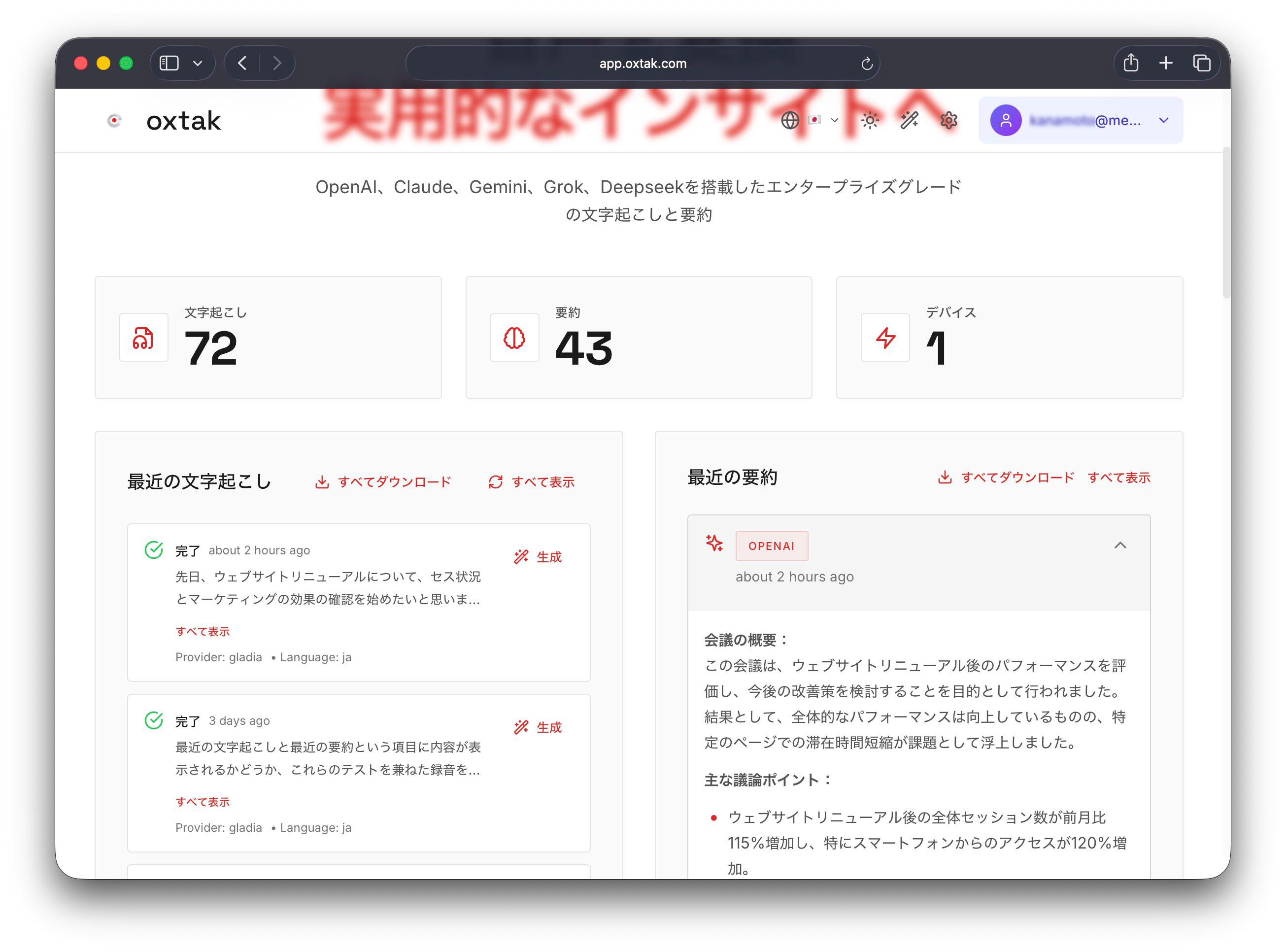This screenshot has width=1286, height=952.
Task: Open a new Safari tab
Action: click(1166, 63)
